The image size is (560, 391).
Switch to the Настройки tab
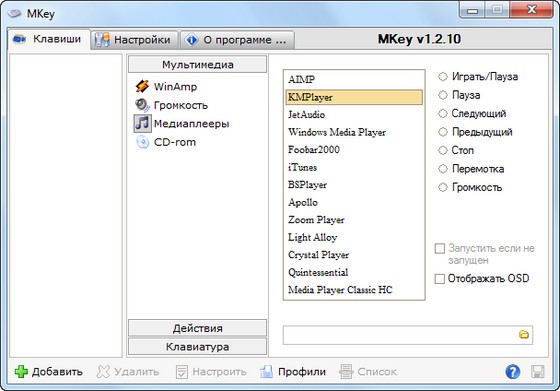tap(134, 40)
